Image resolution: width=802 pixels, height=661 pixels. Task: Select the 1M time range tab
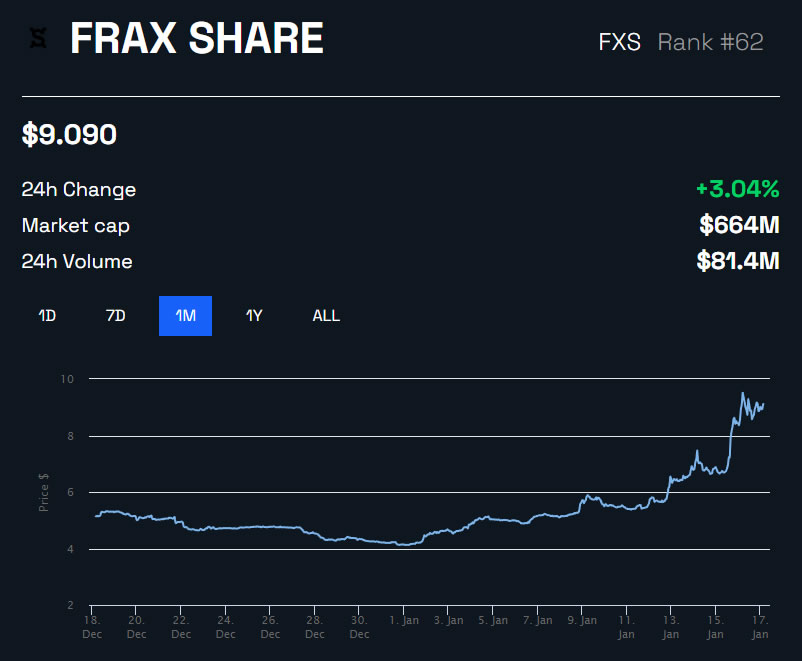pyautogui.click(x=185, y=316)
